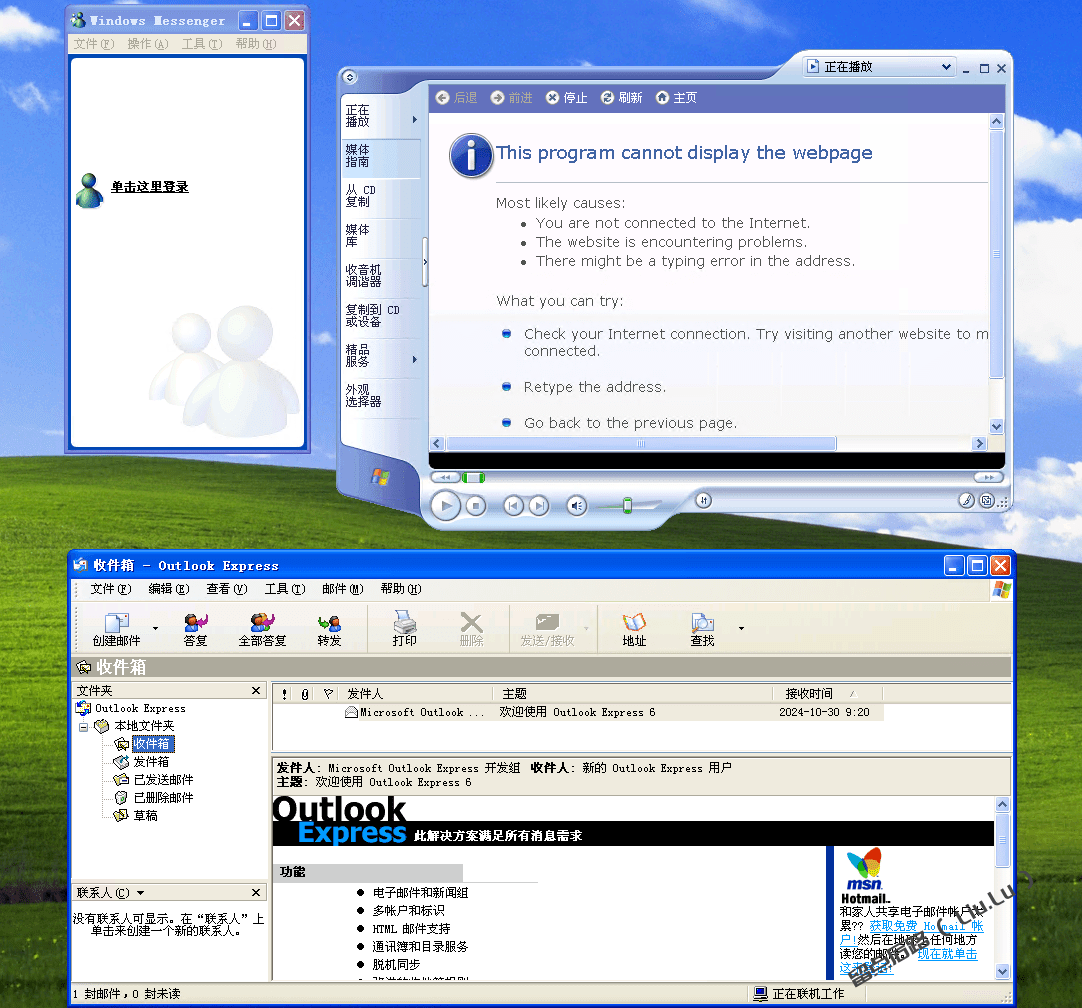
Task: Click the Next track button in Media Player
Action: click(x=539, y=506)
